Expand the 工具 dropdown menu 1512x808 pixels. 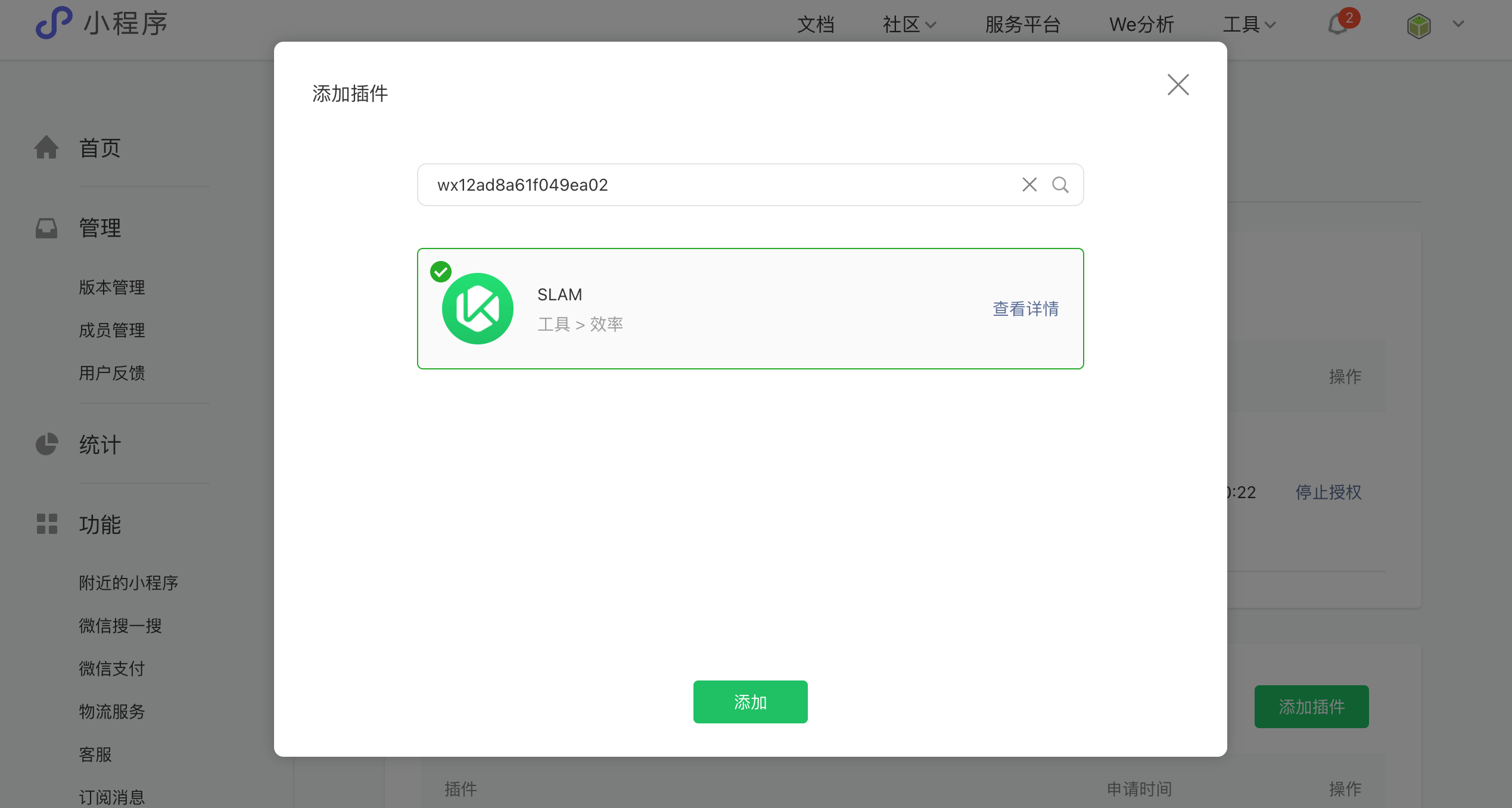(1249, 24)
